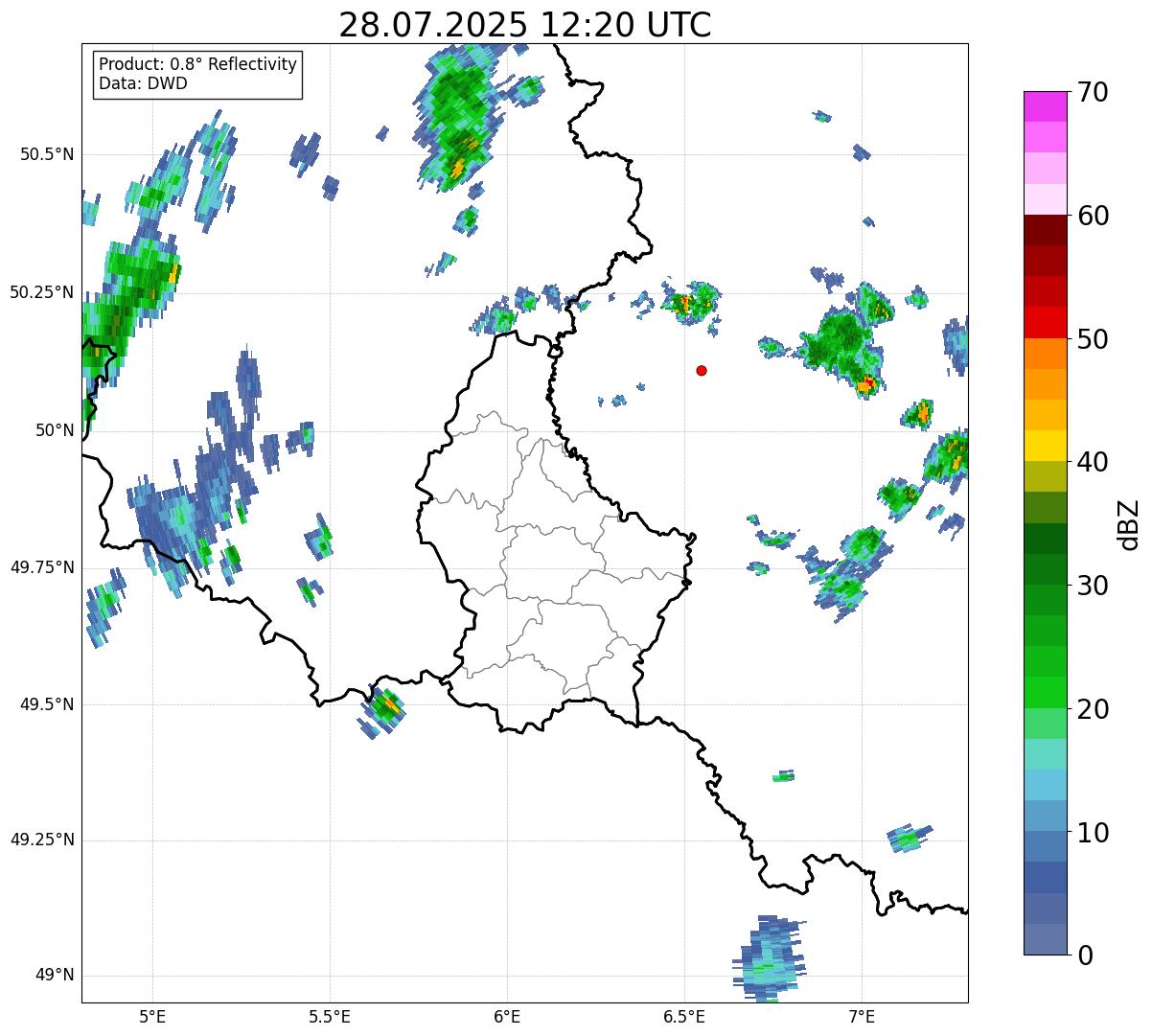Click the colorbar tick label "20"

click(x=1094, y=709)
